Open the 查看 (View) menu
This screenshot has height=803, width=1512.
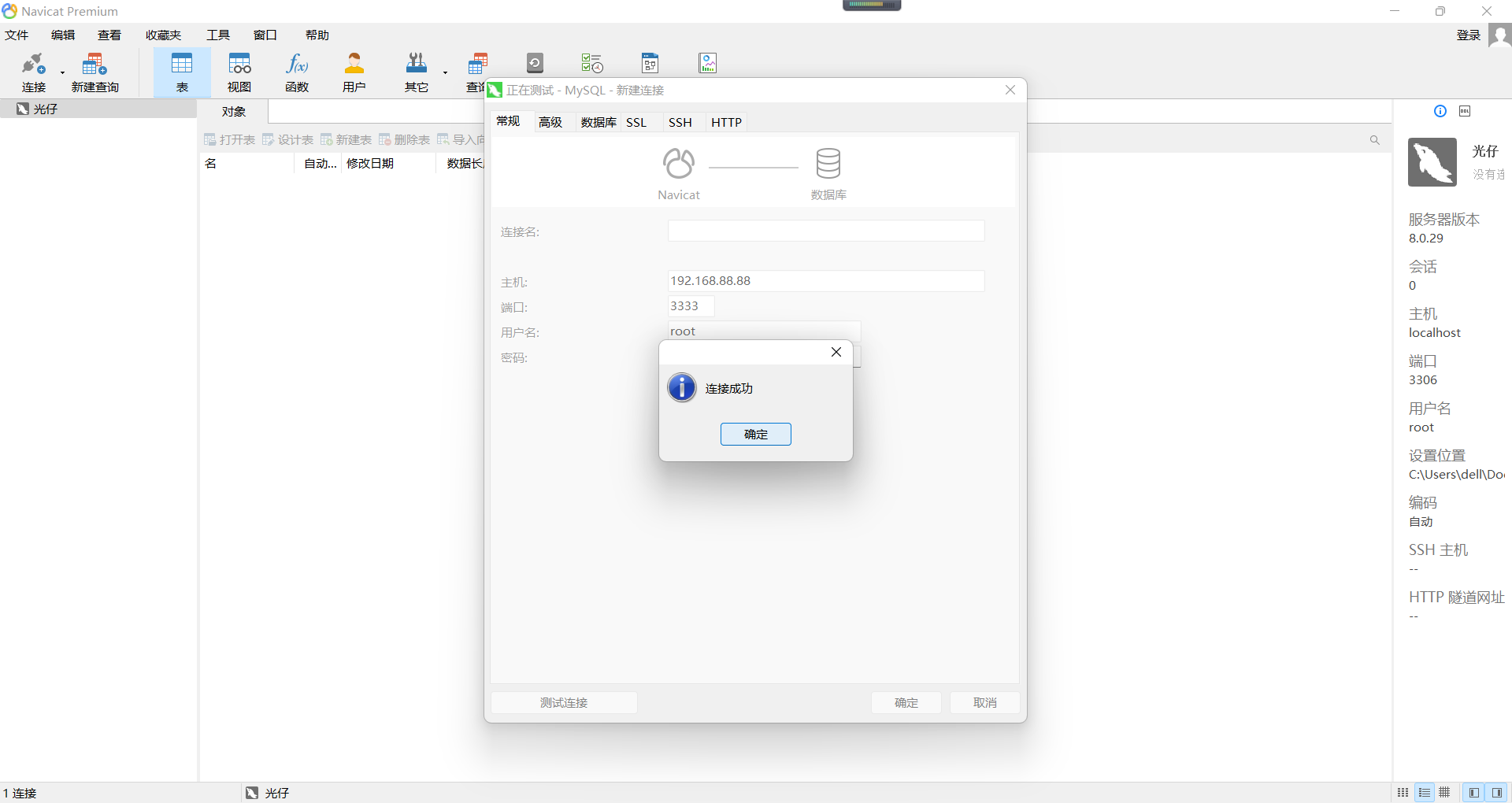pos(109,35)
